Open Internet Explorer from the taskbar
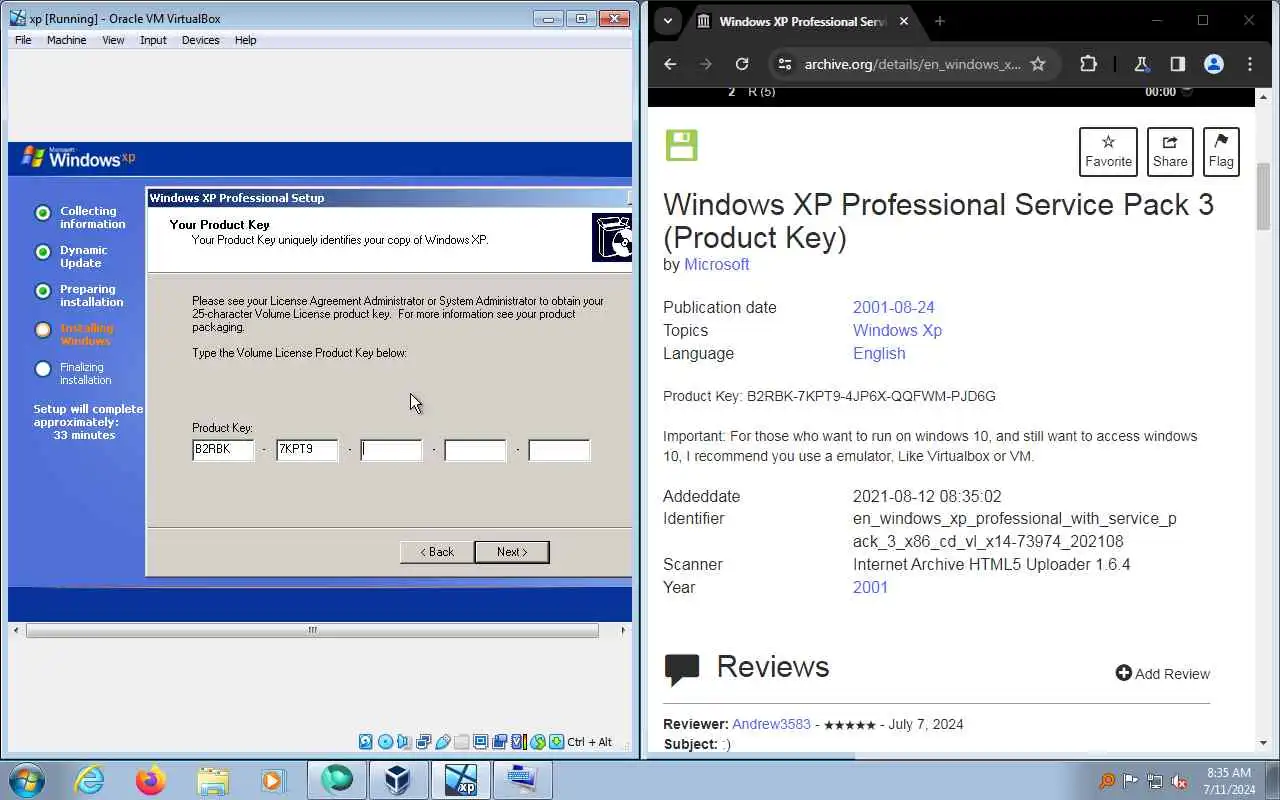 click(90, 780)
